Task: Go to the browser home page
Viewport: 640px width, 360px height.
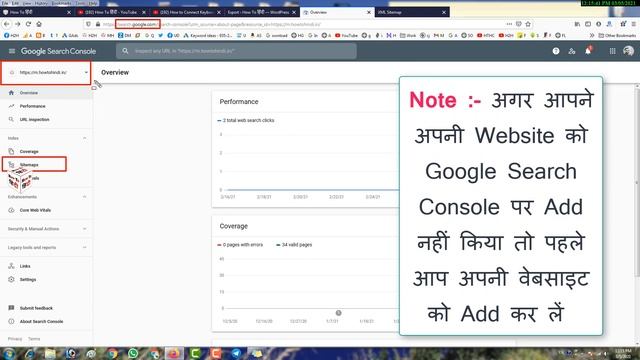Action: (39, 24)
